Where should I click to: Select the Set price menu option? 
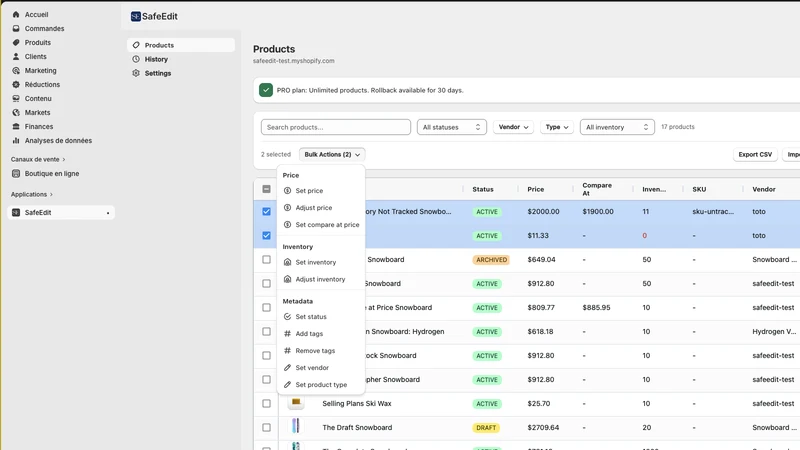321,190
